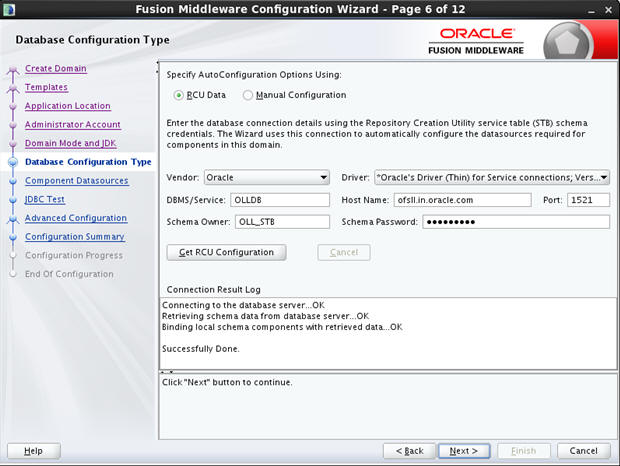
Task: Cancel the wizard using bottom Cancel button
Action: (584, 451)
